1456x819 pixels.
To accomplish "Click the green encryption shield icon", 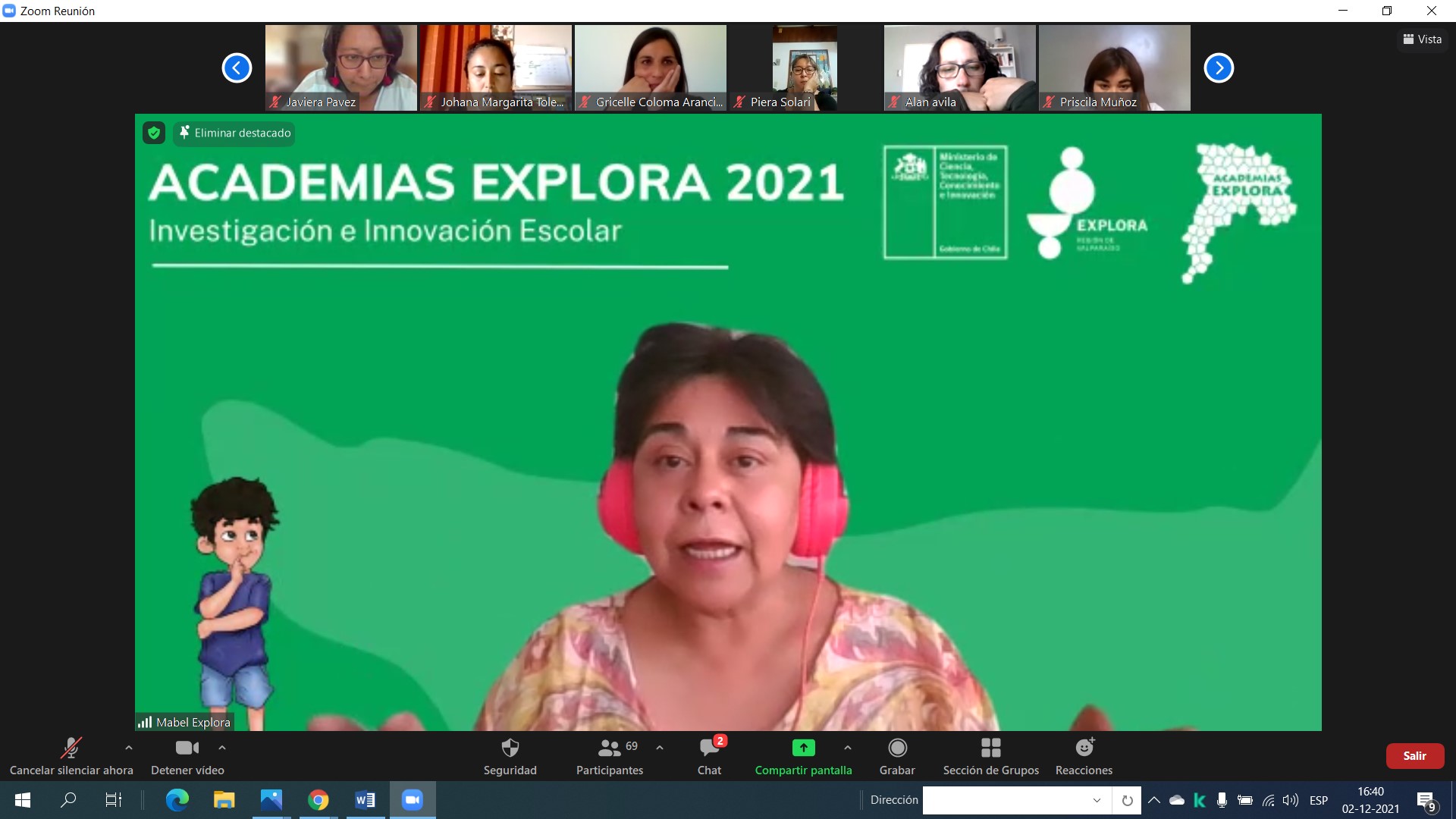I will 154,133.
